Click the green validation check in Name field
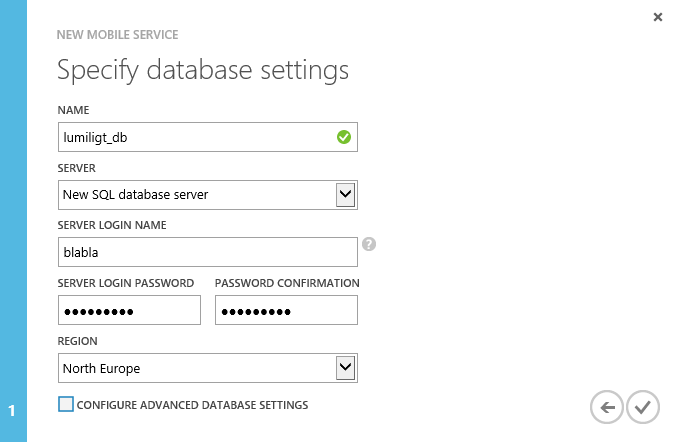 coord(343,137)
